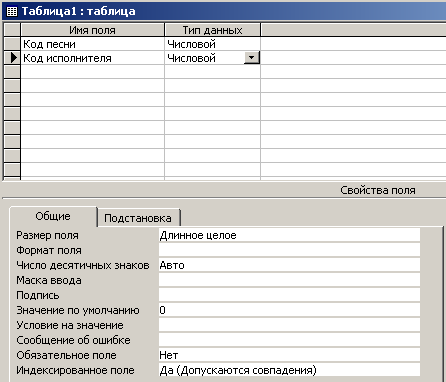This screenshot has width=446, height=382.
Task: Click Обязательное поле value Нет
Action: [289, 355]
